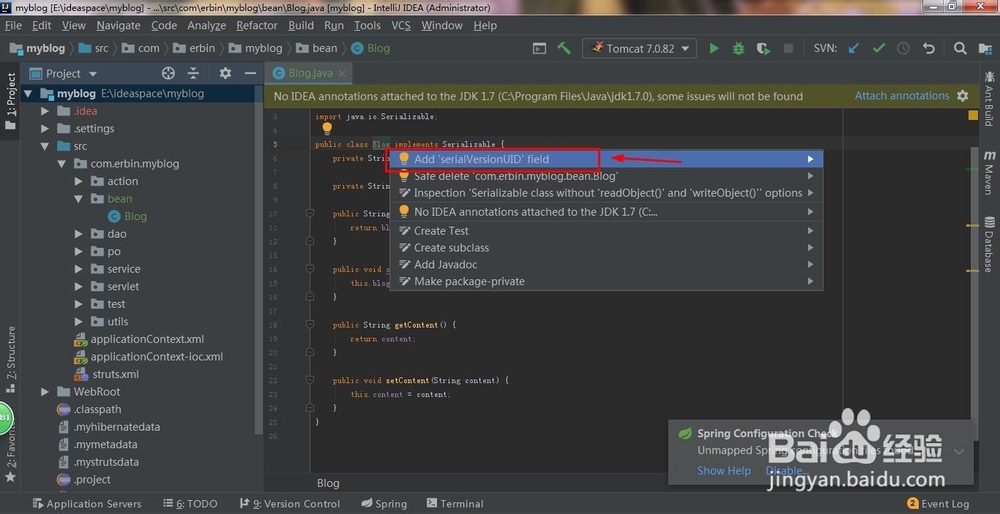Choose Make package-private intention

tap(606, 281)
